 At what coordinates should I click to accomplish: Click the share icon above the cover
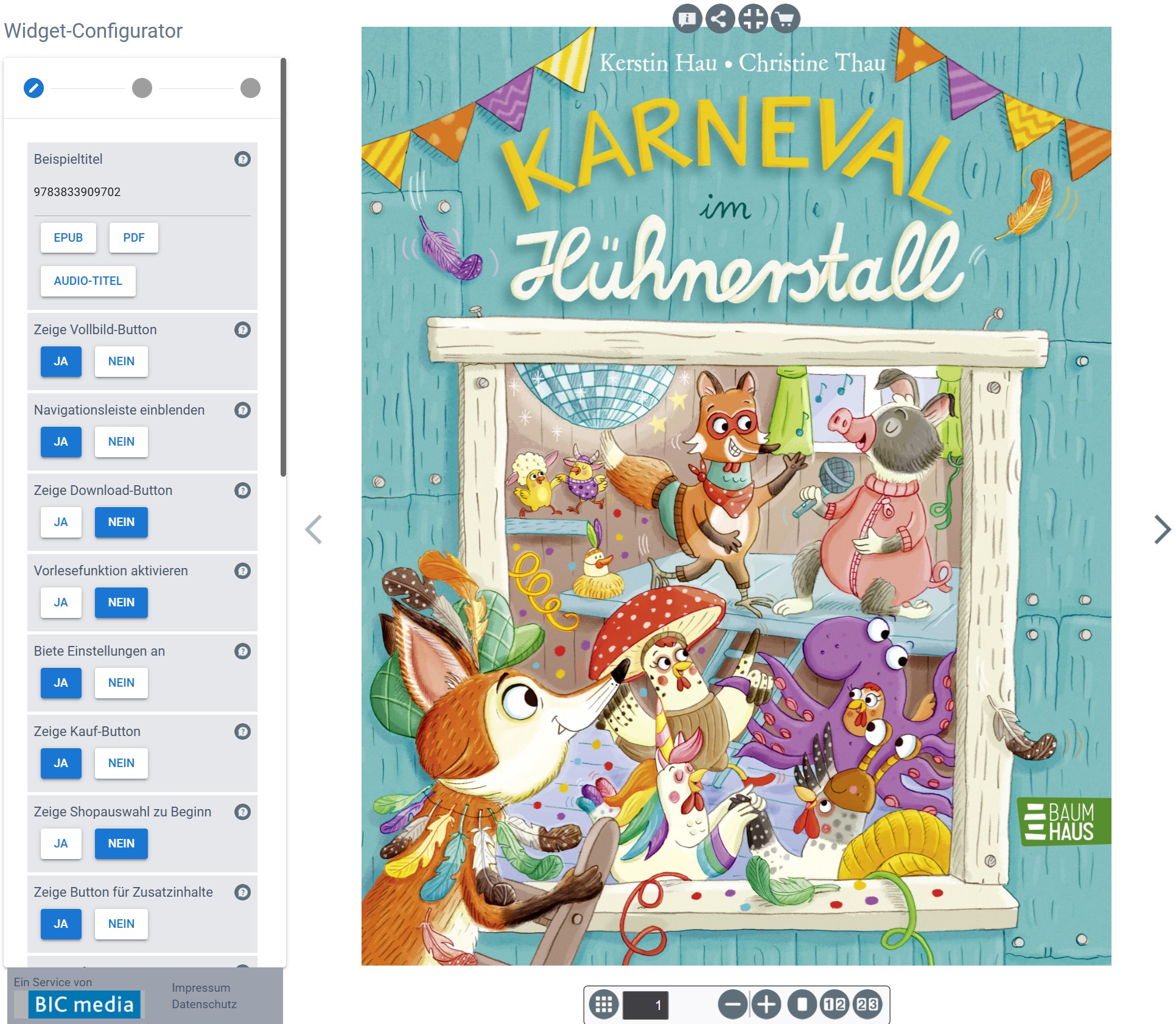[720, 18]
